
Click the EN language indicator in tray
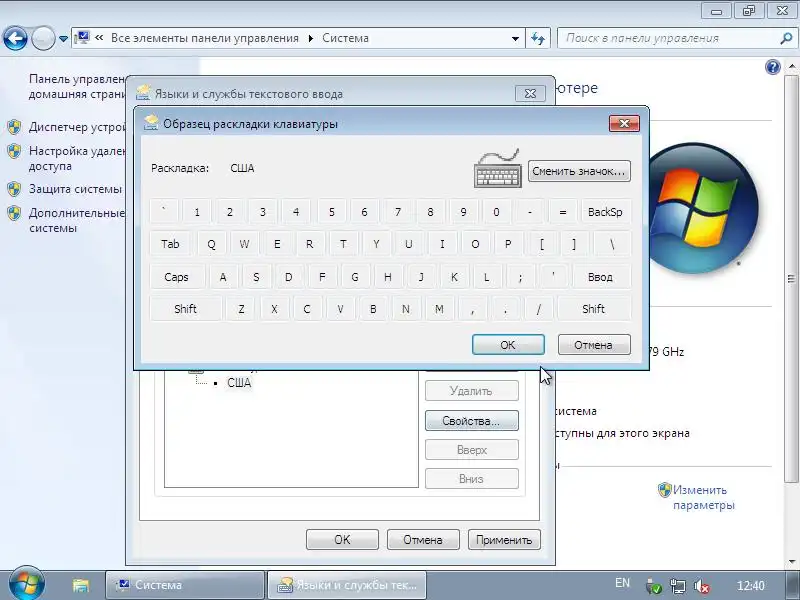point(622,583)
